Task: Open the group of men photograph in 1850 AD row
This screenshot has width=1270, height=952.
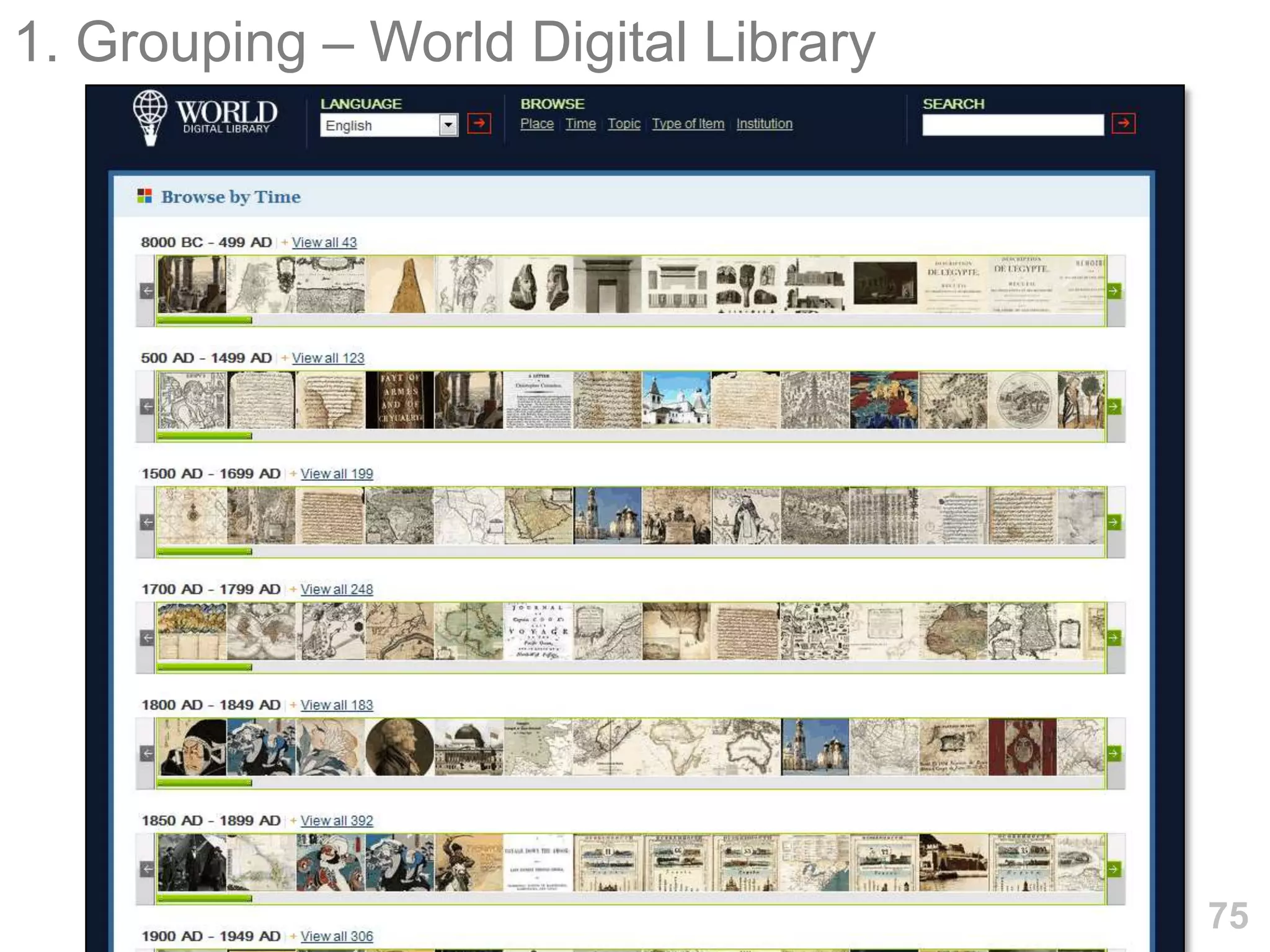Action: (x=192, y=863)
